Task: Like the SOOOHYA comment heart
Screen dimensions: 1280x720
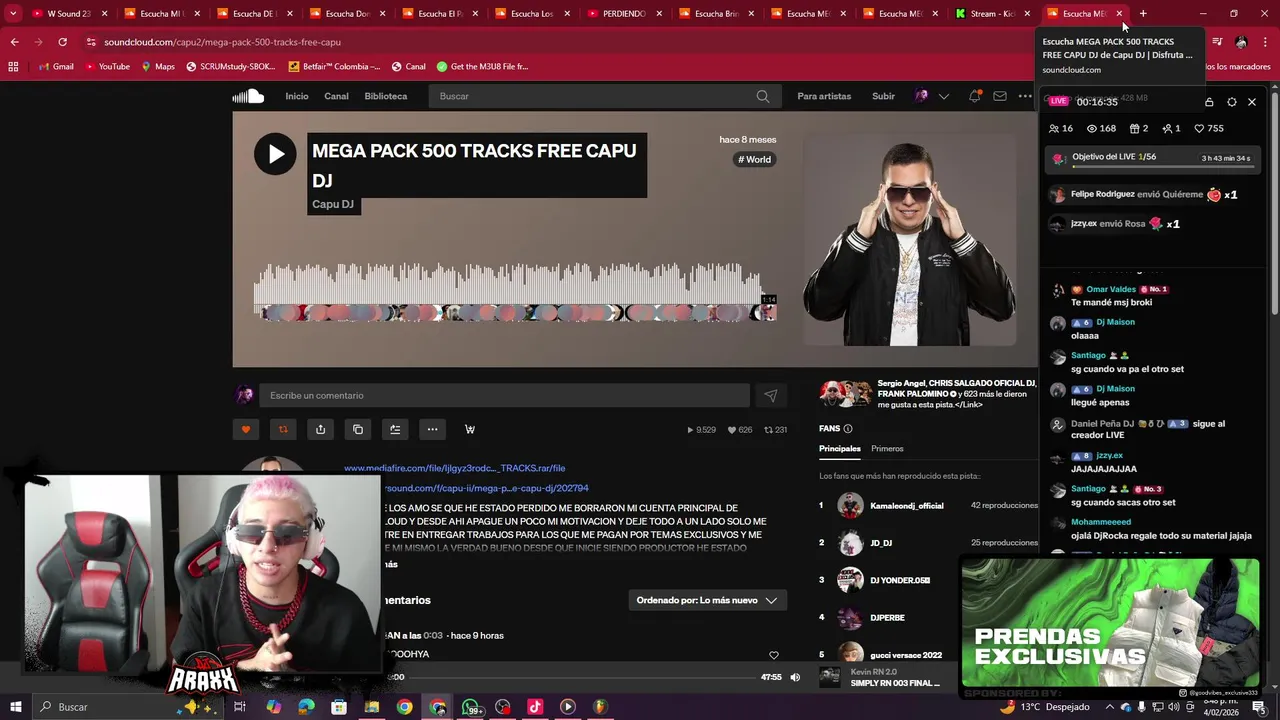Action: coord(773,655)
